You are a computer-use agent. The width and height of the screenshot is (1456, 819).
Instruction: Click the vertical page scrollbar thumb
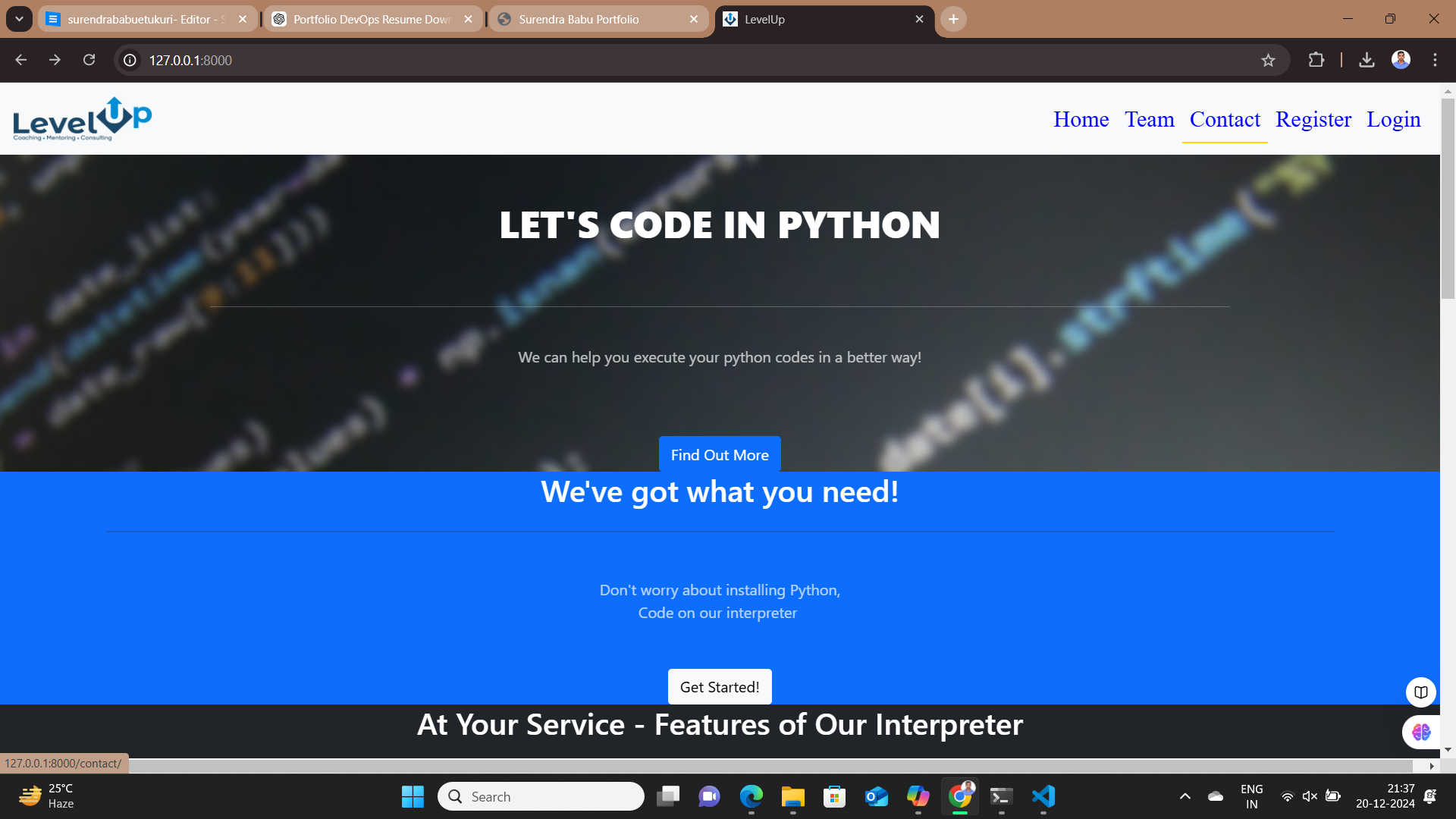tap(1447, 197)
